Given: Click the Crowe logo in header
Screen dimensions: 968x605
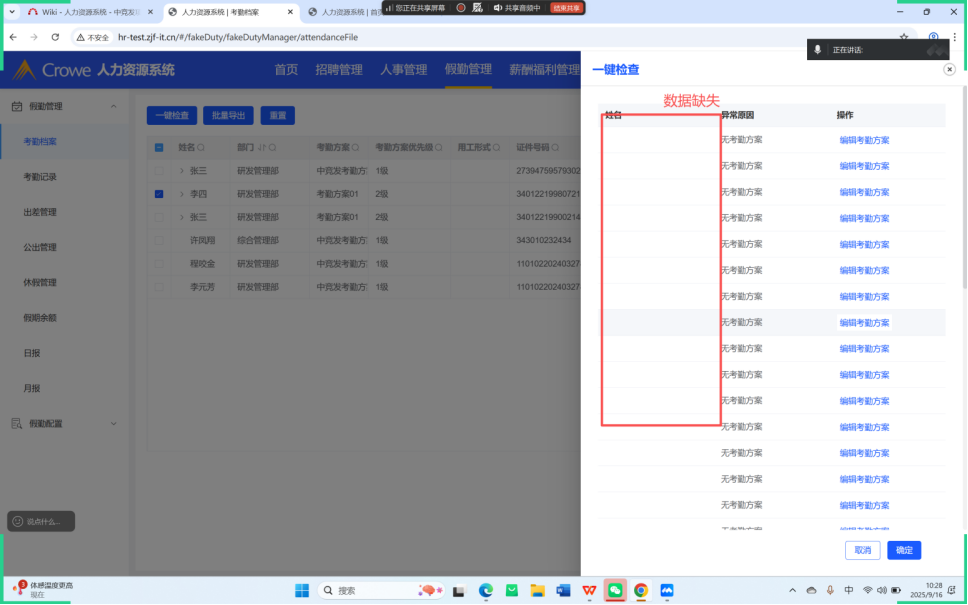Looking at the screenshot, I should click(x=52, y=70).
